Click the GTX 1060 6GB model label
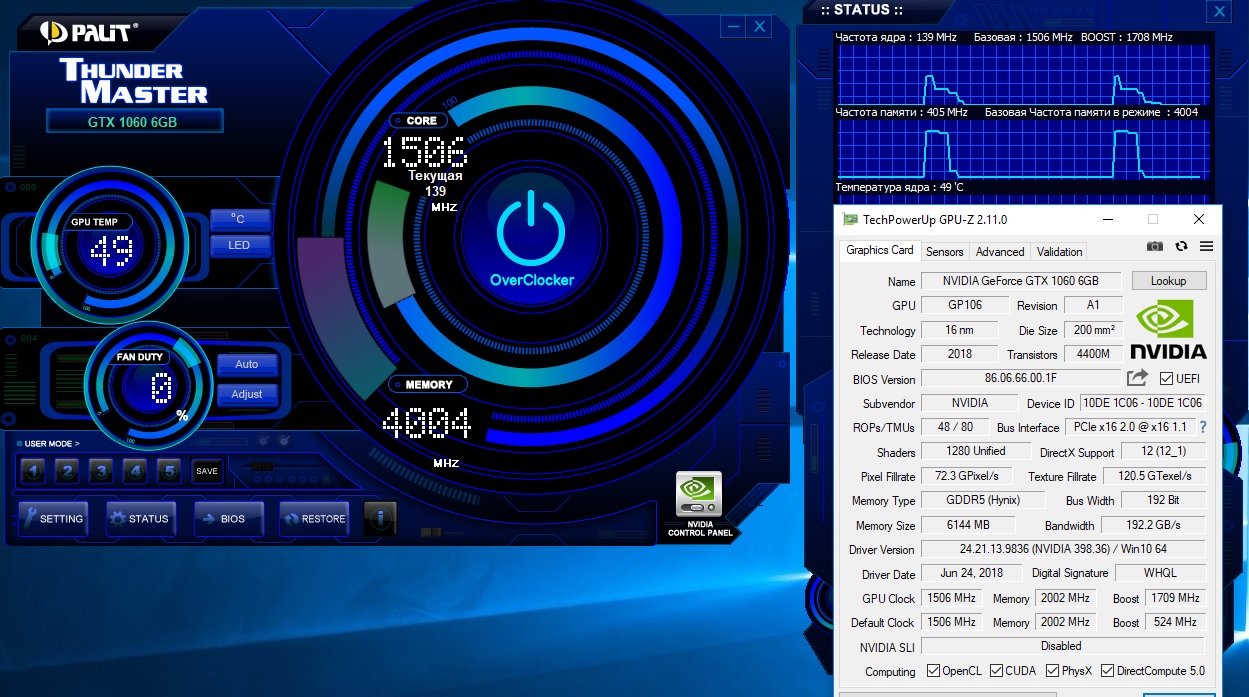The height and width of the screenshot is (697, 1249). (134, 122)
